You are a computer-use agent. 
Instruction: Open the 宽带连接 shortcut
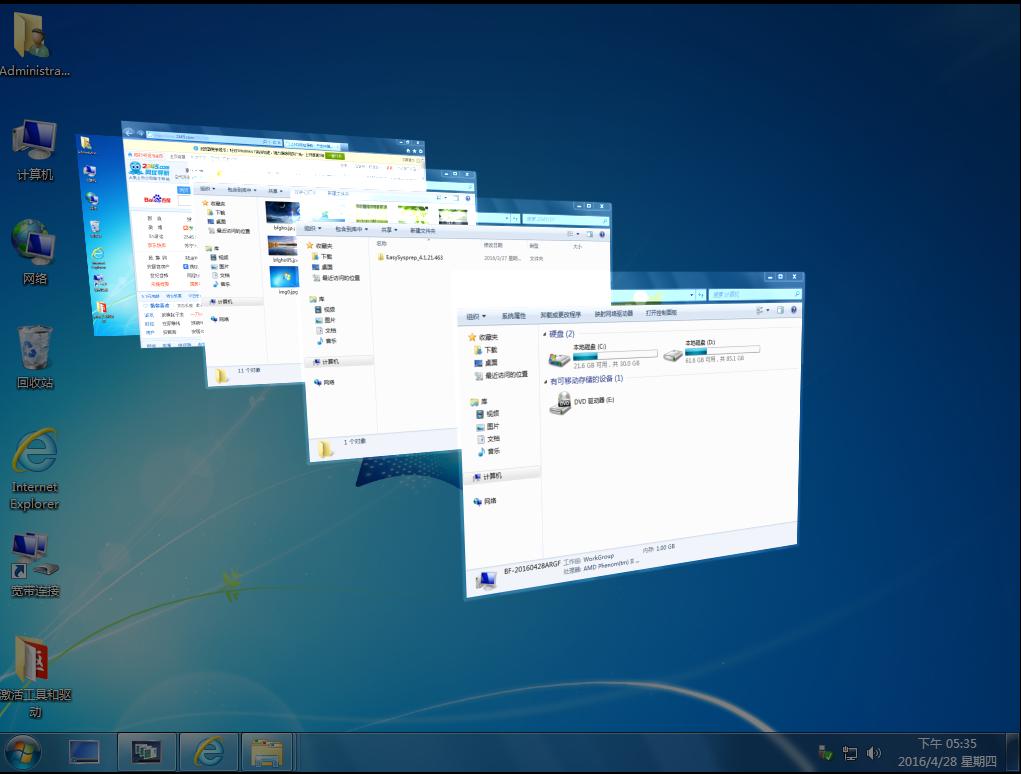[x=35, y=564]
